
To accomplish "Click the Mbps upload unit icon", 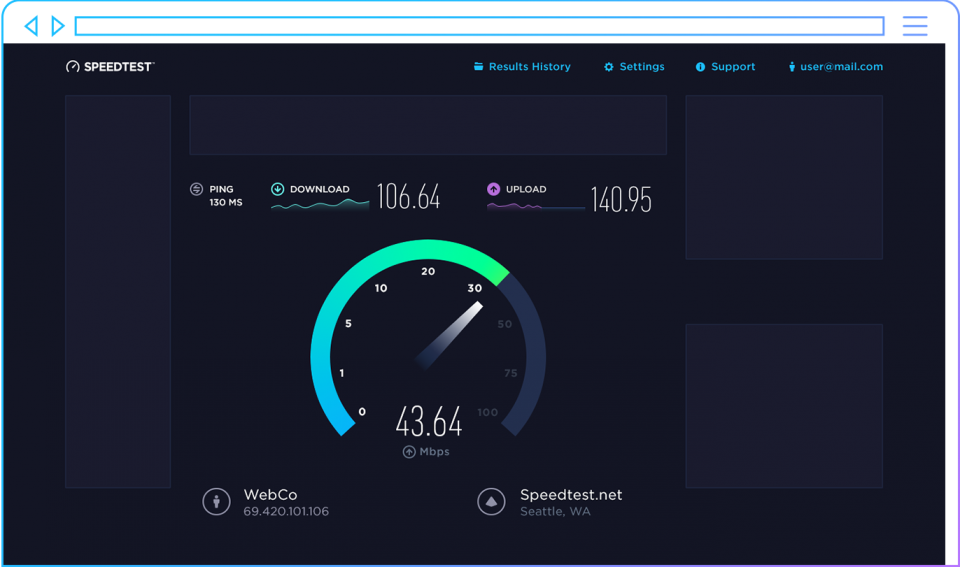I will [409, 452].
